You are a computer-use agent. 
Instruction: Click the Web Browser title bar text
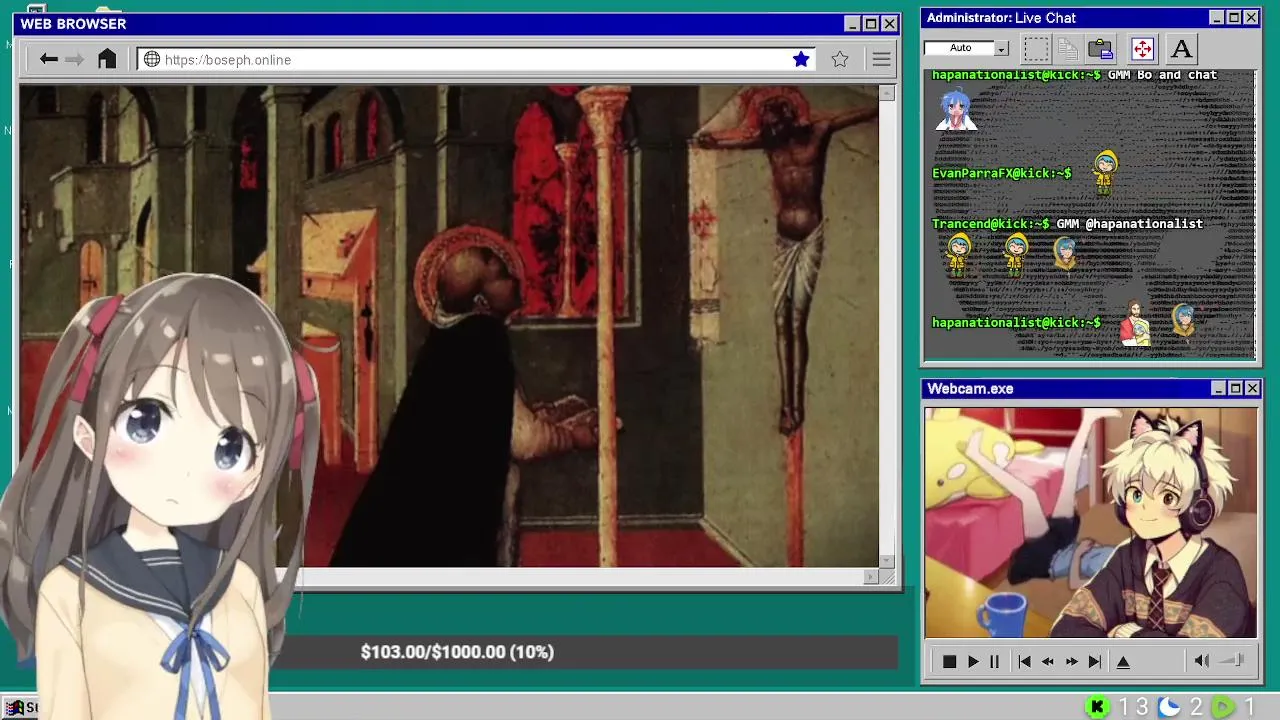point(73,24)
